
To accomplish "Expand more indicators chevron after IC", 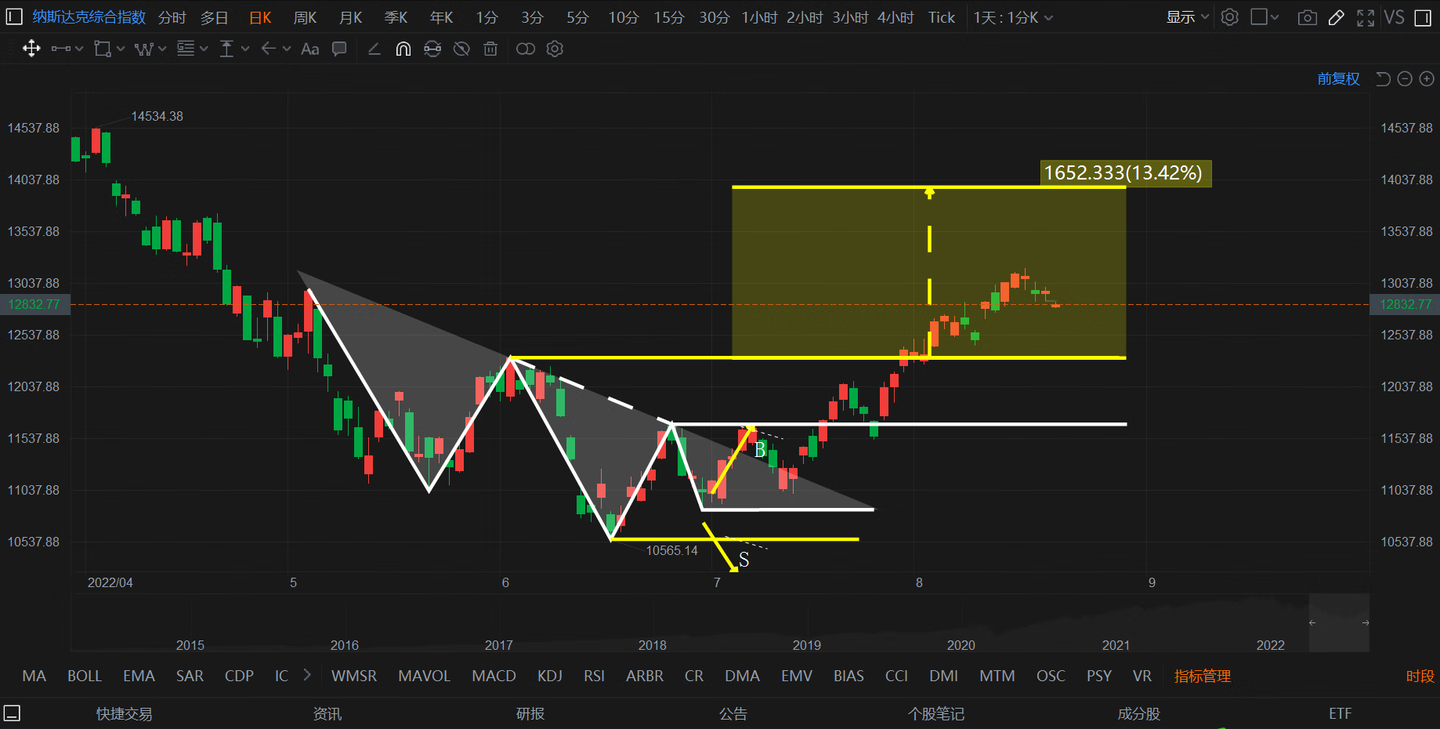I will [306, 676].
